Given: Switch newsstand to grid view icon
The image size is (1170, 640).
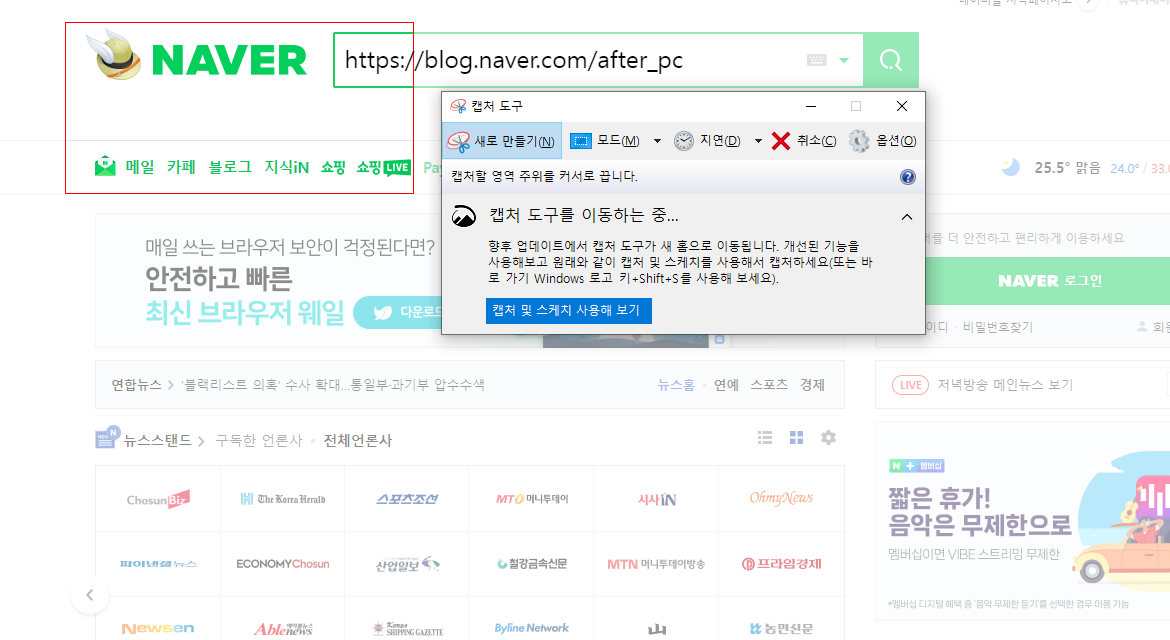Looking at the screenshot, I should point(796,438).
